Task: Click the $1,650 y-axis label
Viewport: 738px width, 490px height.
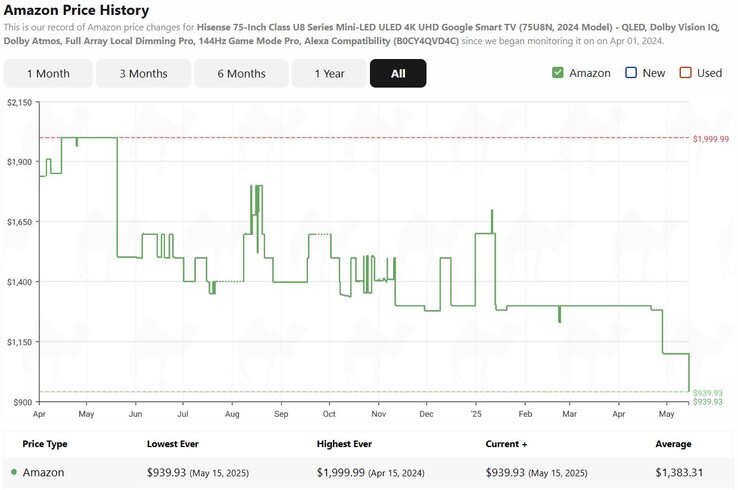Action: pos(20,222)
